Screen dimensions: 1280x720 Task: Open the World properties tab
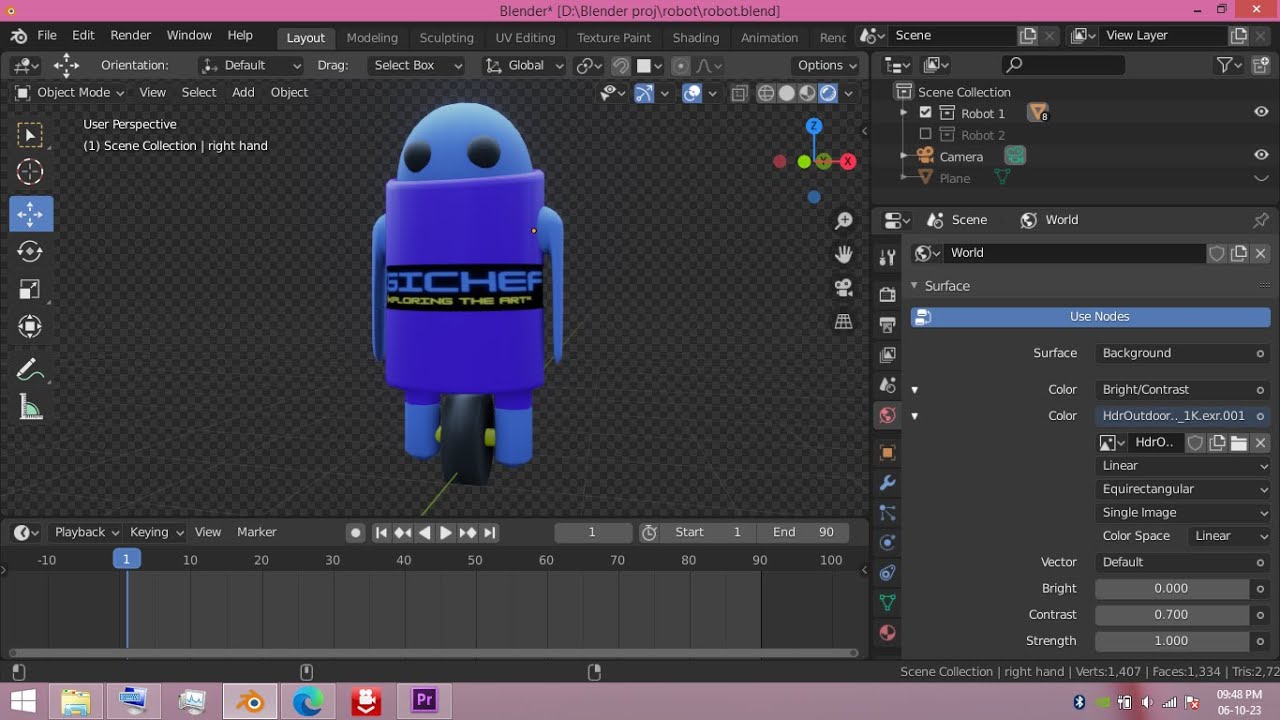(x=887, y=416)
